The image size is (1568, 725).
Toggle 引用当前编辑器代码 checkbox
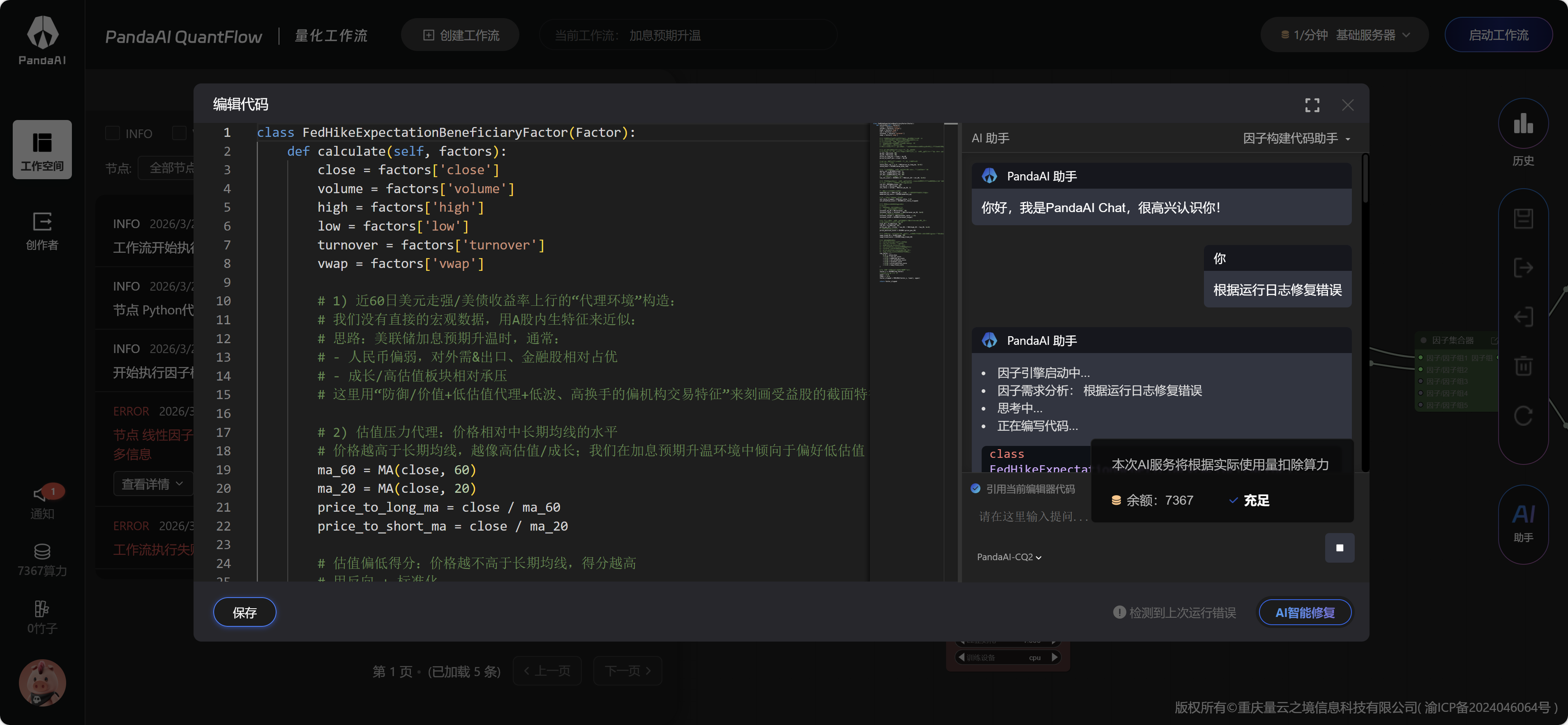point(976,488)
